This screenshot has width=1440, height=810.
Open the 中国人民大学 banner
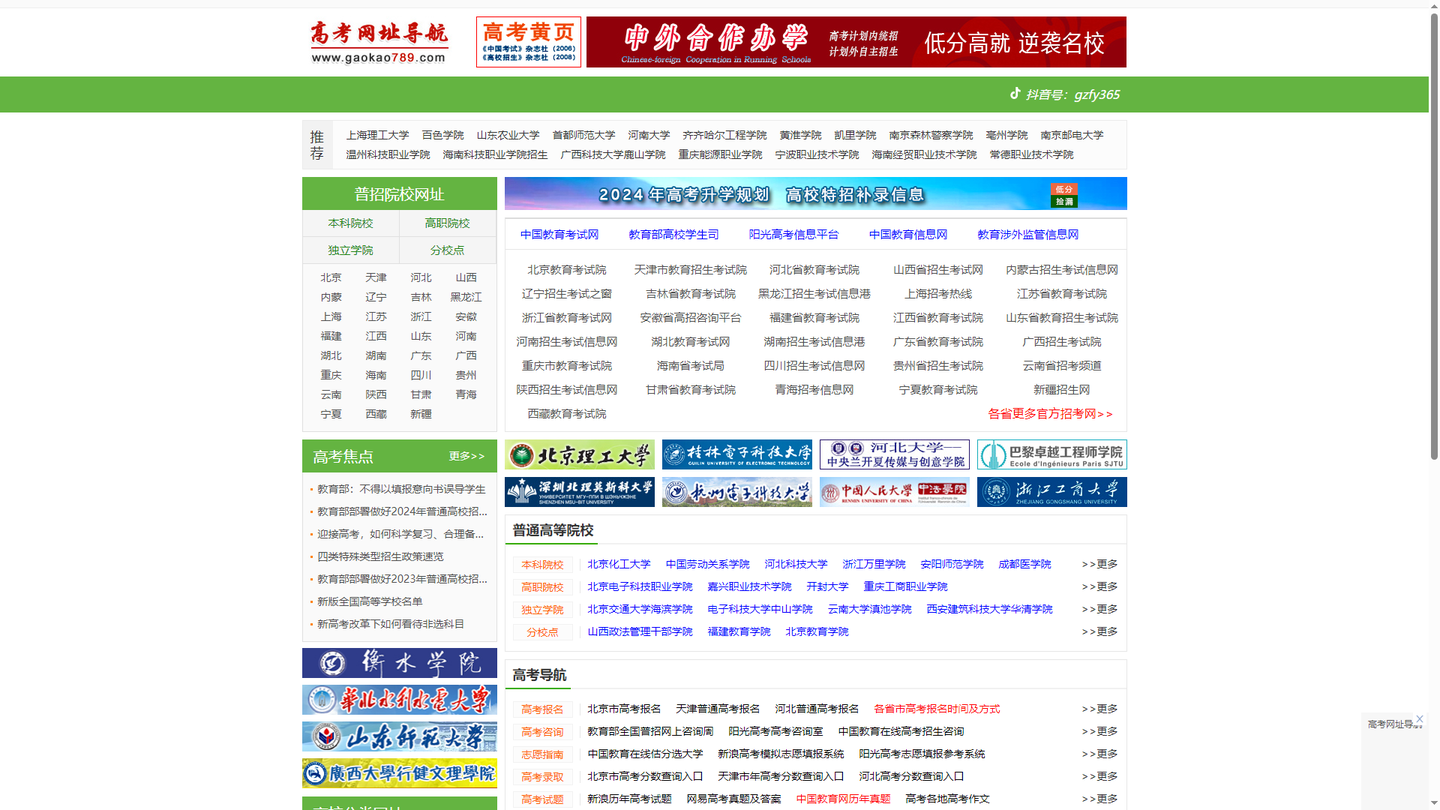894,492
